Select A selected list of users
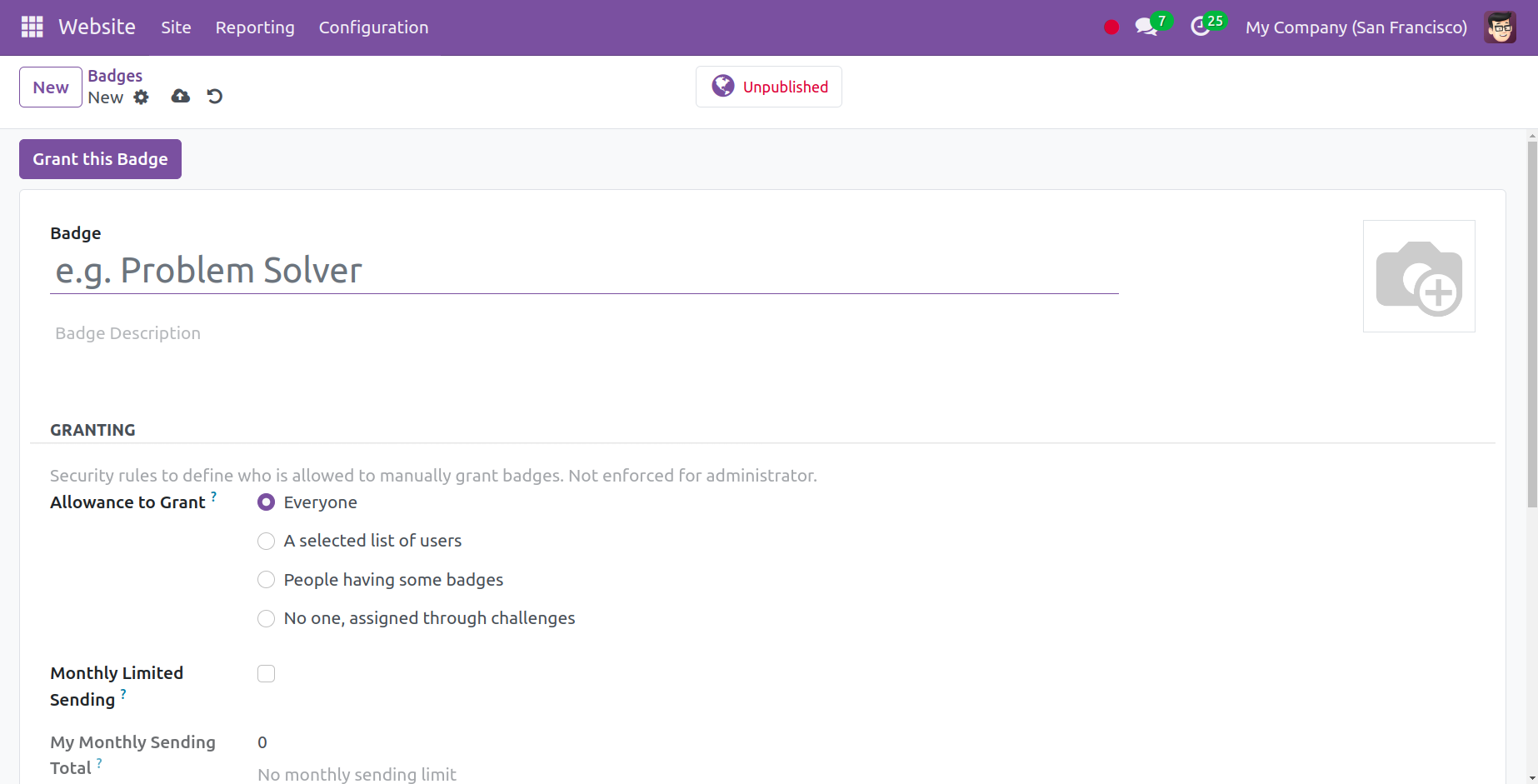 tap(267, 542)
